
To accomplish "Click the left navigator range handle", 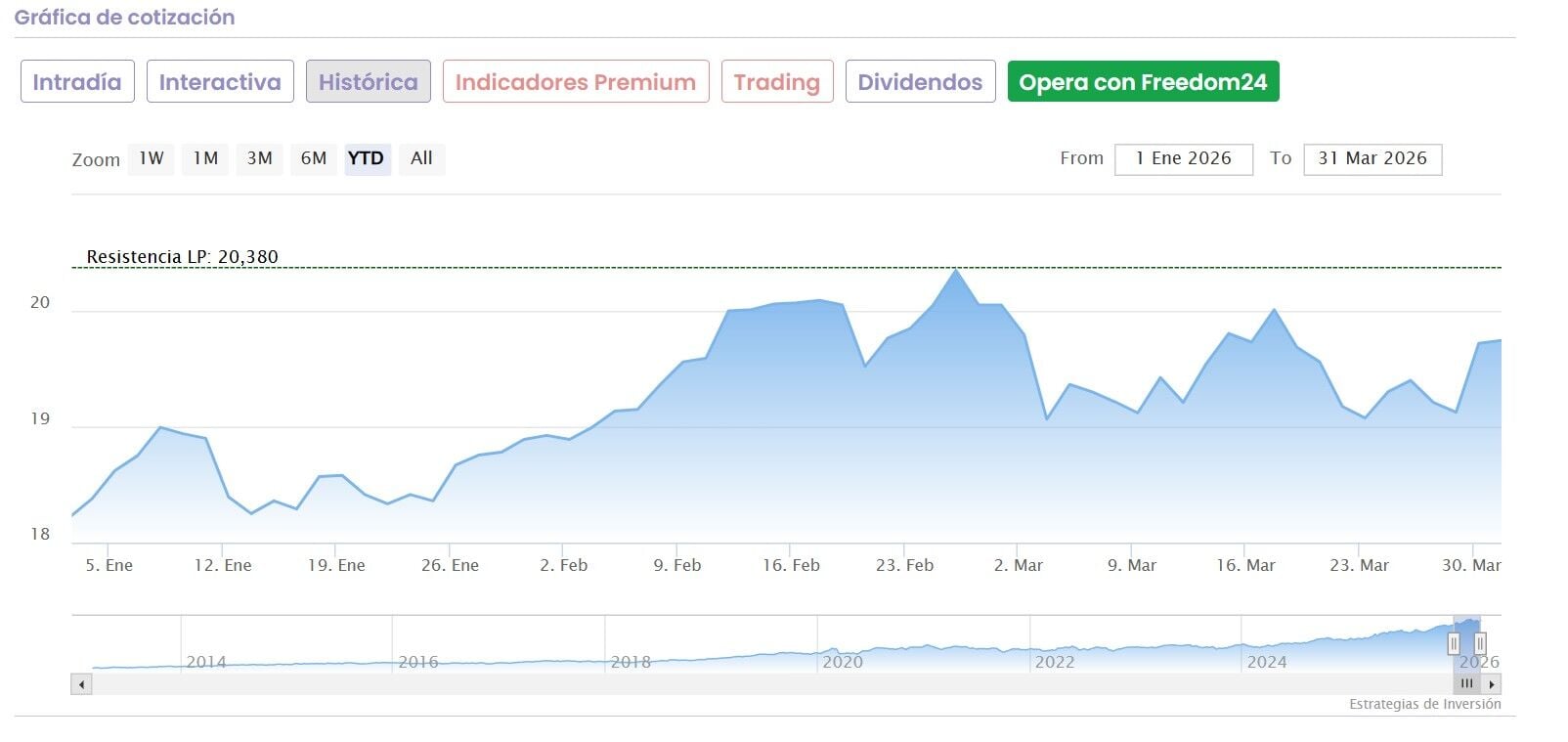I will pos(1454,643).
